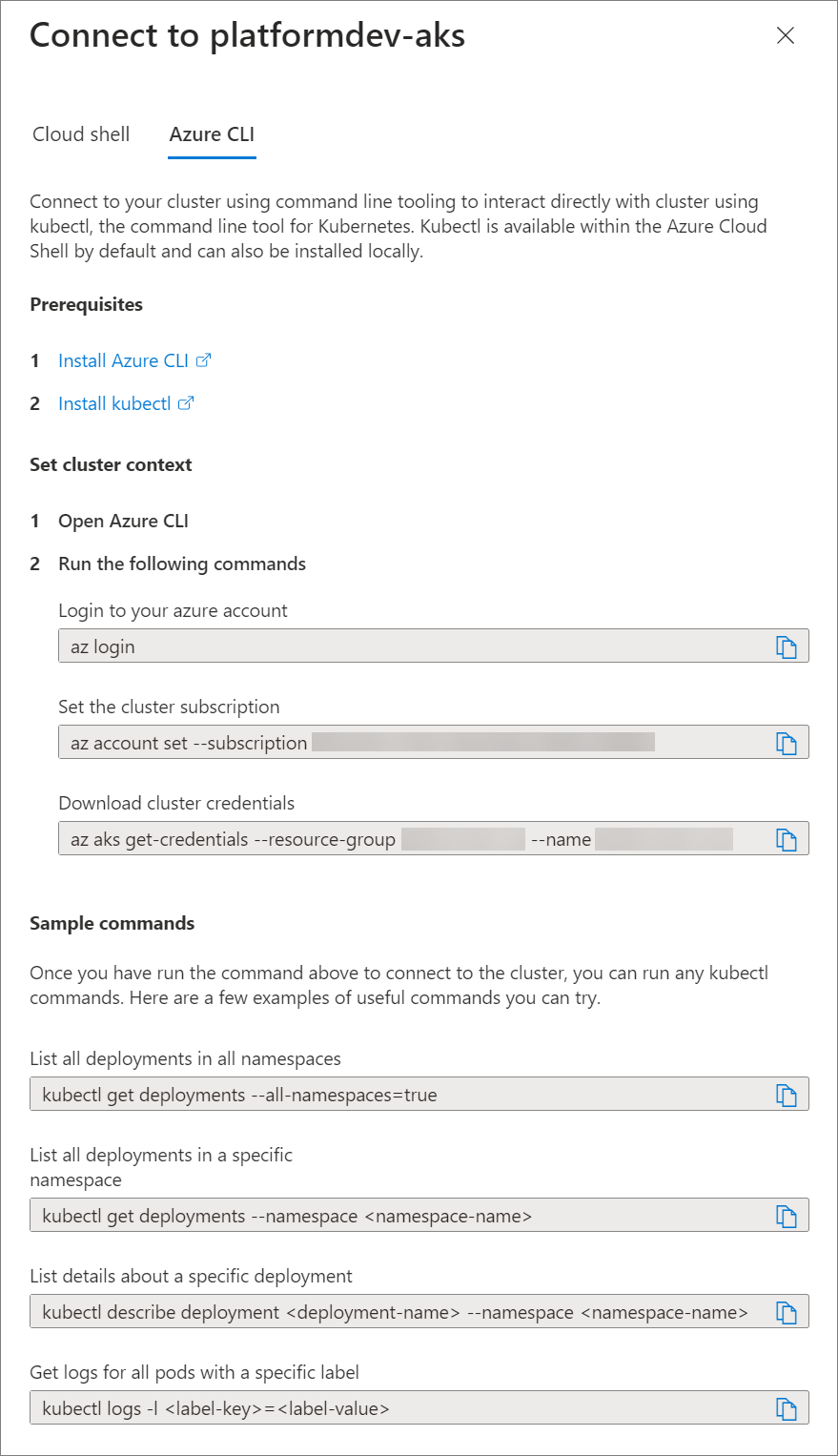Copy the get deployments by namespace command

786,1217
